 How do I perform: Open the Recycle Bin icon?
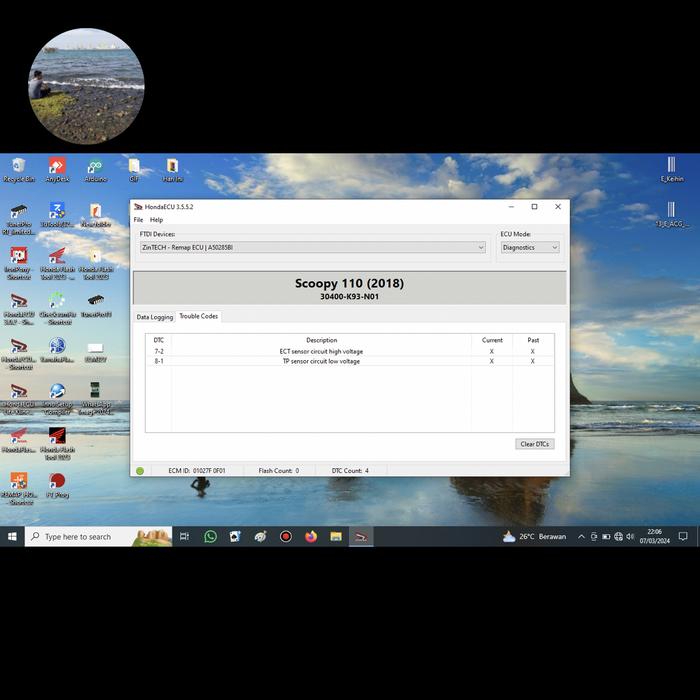coord(18,168)
